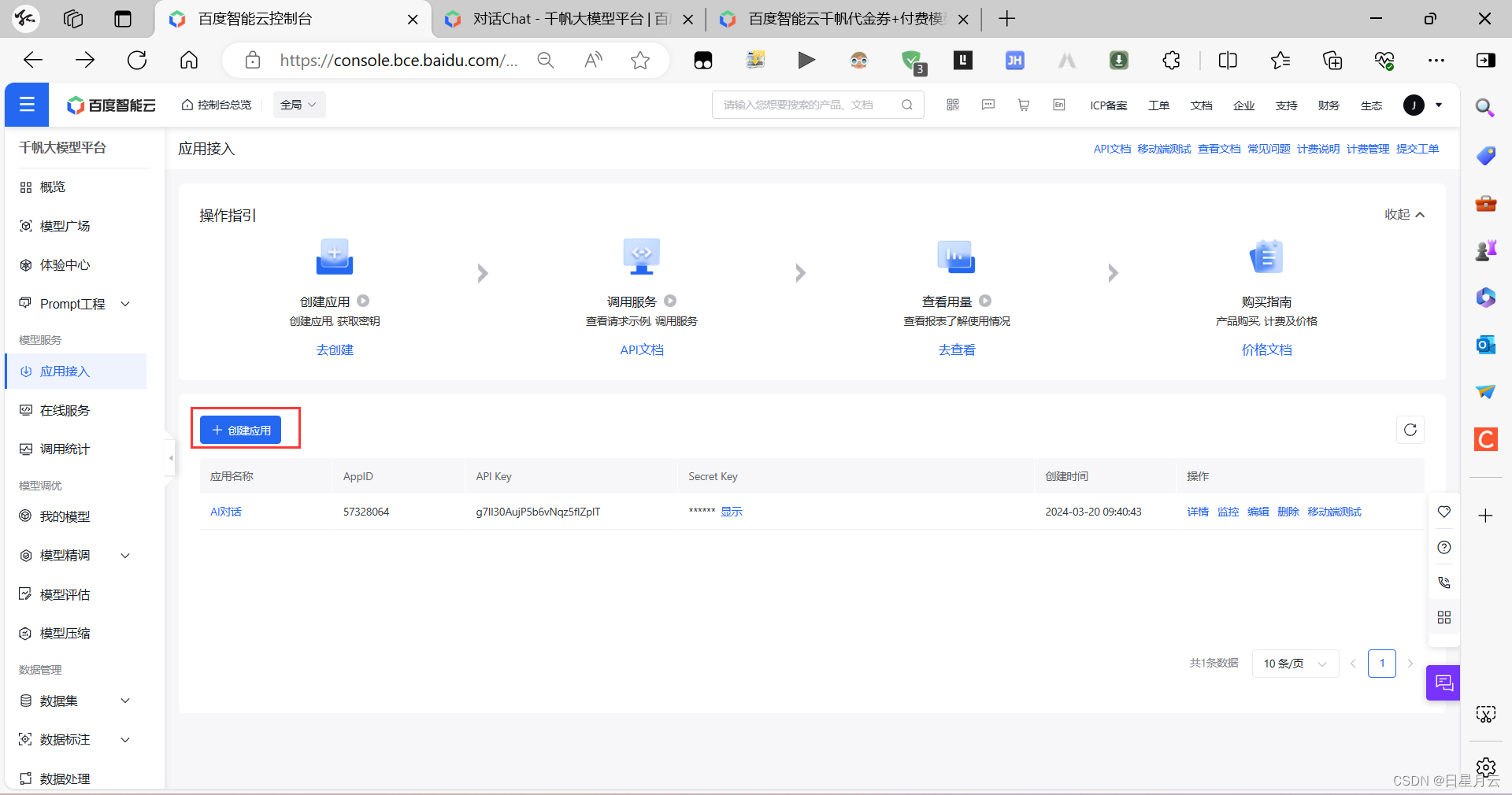Click the browser refresh button

pyautogui.click(x=137, y=61)
